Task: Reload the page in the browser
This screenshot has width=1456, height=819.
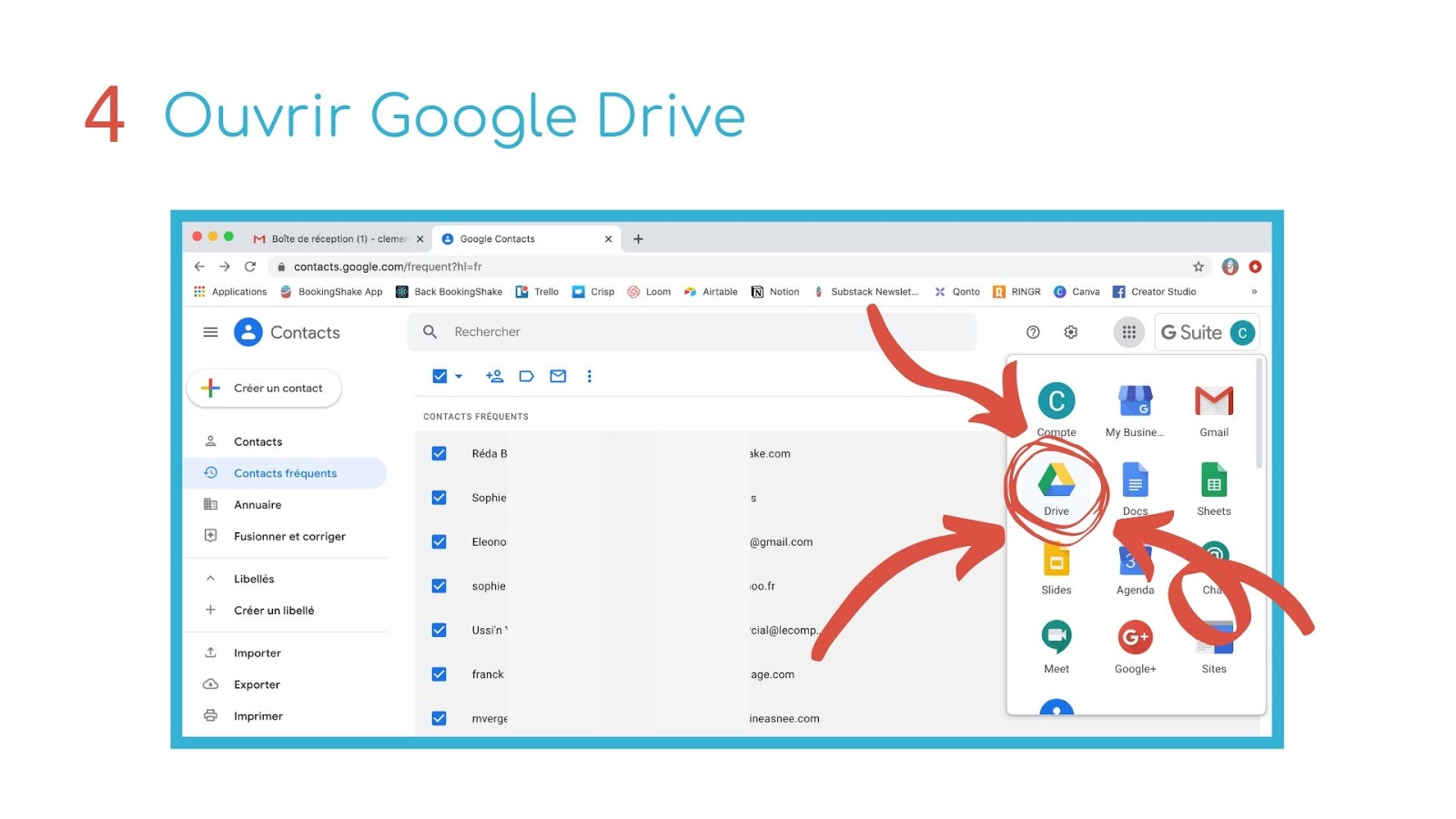Action: (250, 267)
